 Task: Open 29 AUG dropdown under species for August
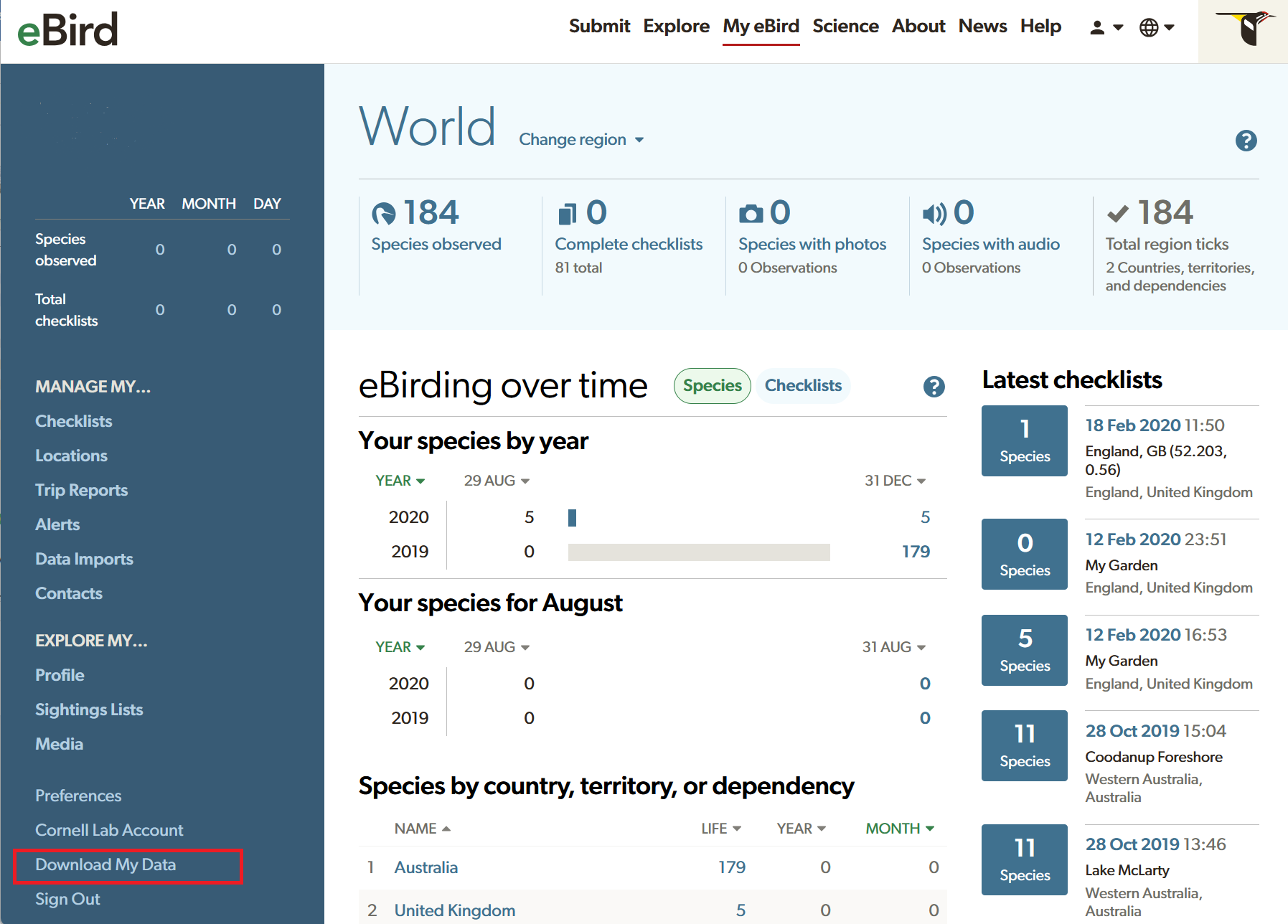(x=497, y=647)
